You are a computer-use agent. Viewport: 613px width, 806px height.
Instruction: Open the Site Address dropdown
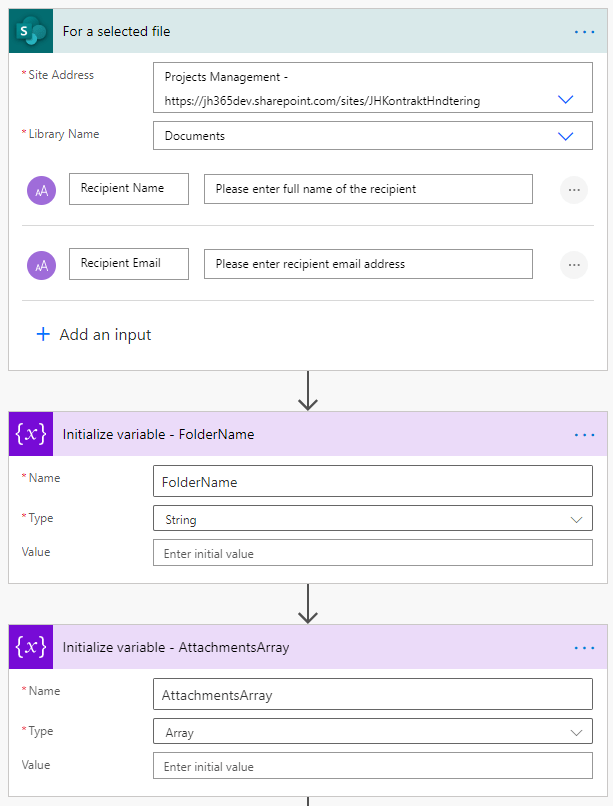pos(566,99)
